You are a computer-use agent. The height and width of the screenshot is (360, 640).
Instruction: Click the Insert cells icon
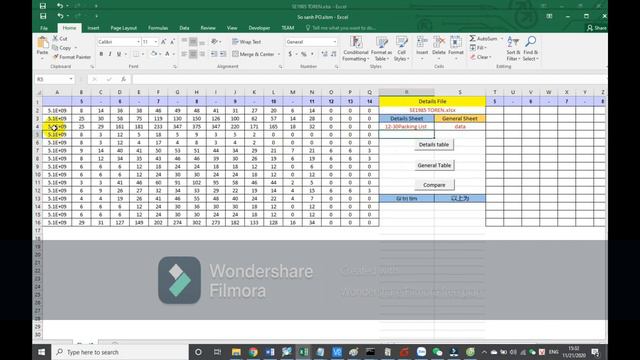pyautogui.click(x=422, y=42)
